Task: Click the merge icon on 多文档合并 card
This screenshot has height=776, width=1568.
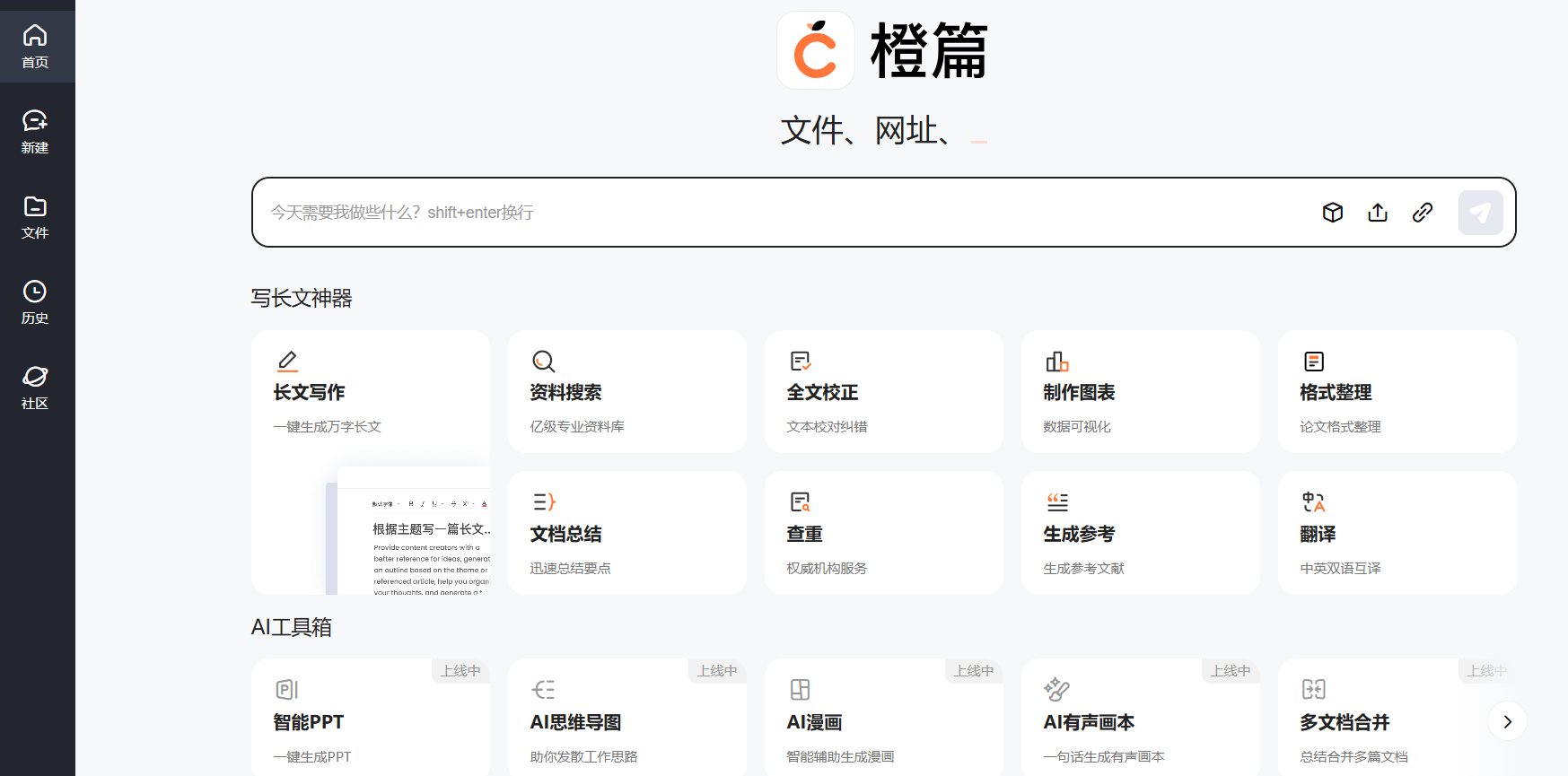Action: [1314, 690]
